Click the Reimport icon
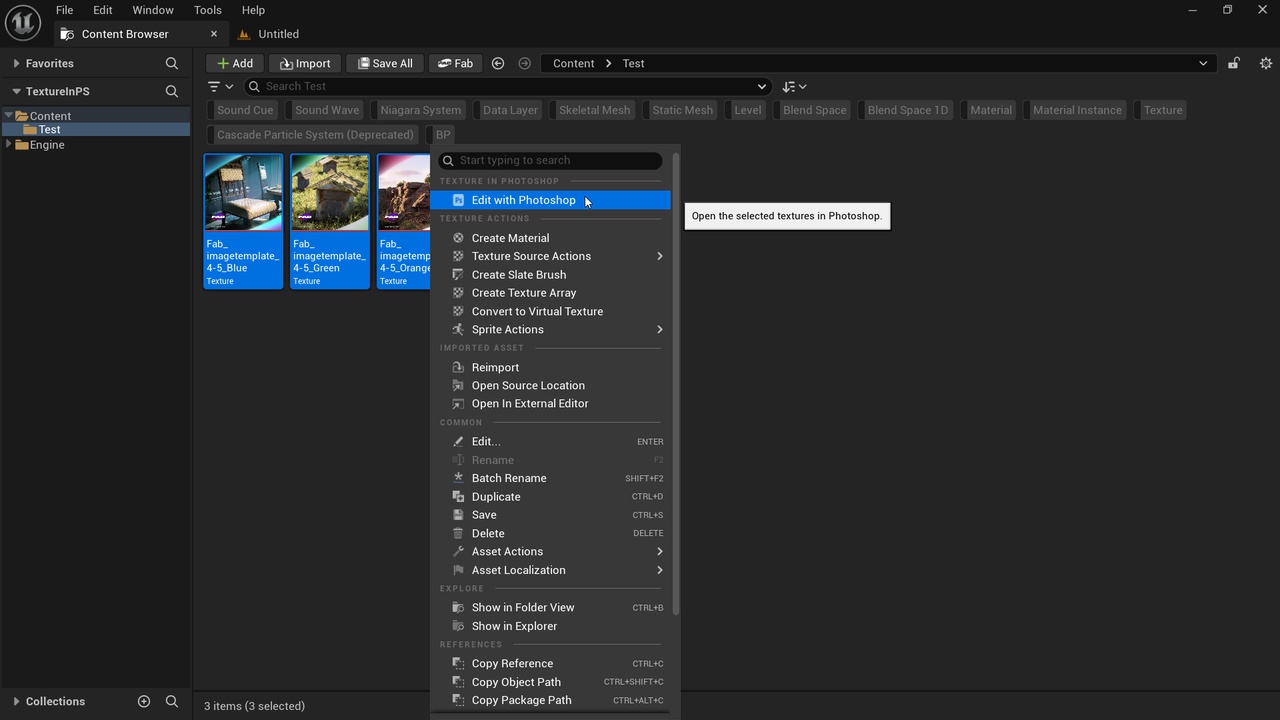 click(458, 367)
